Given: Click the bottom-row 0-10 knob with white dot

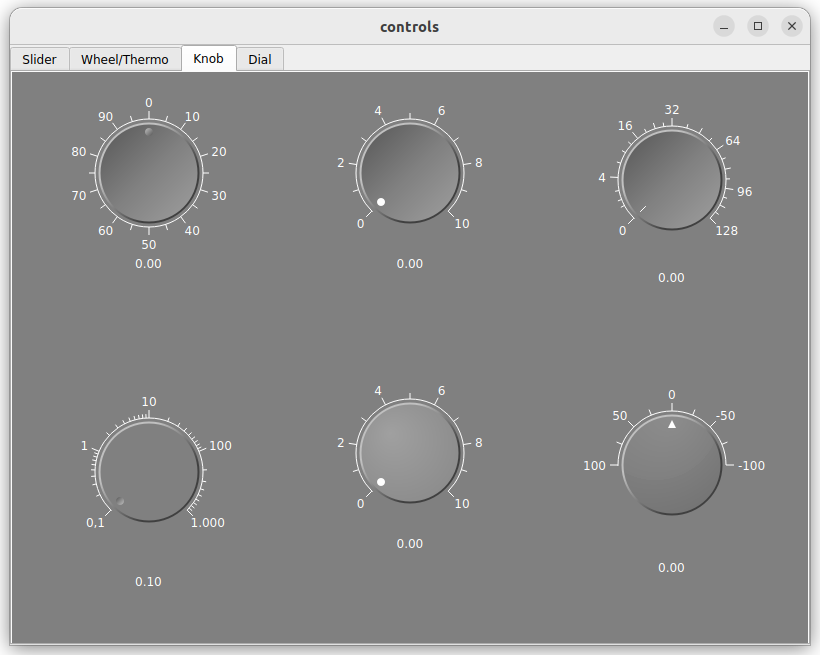Looking at the screenshot, I should pos(410,453).
